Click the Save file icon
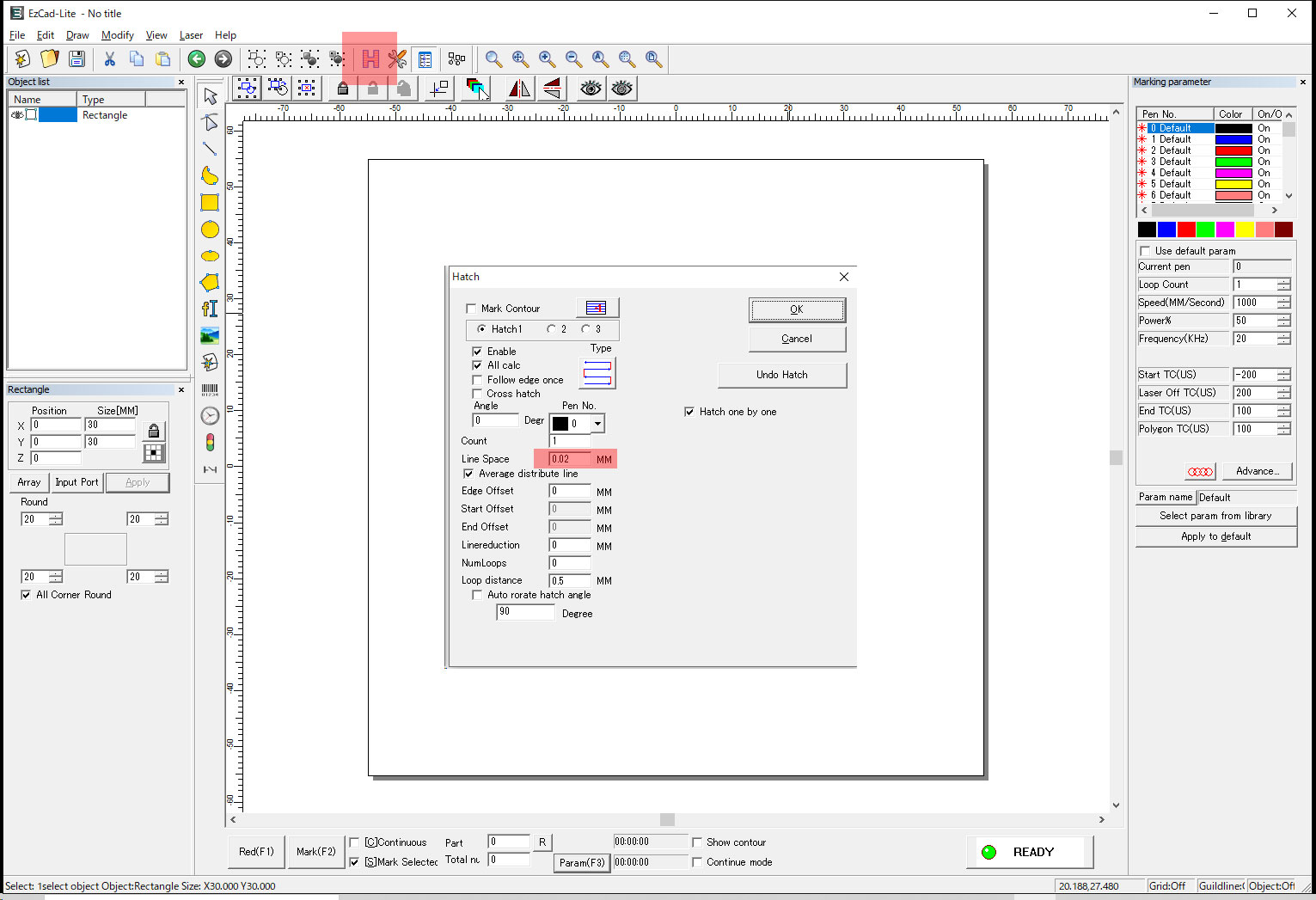 tap(77, 58)
